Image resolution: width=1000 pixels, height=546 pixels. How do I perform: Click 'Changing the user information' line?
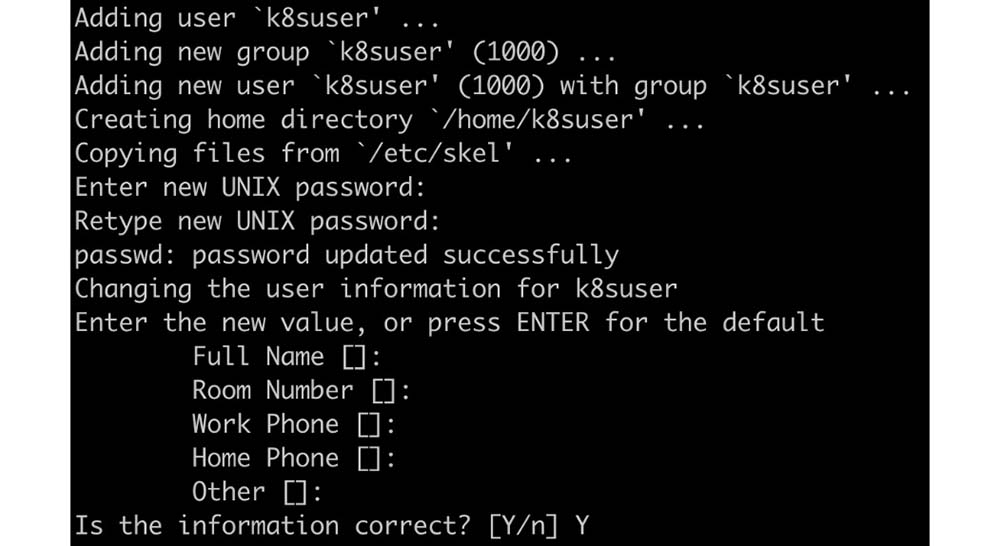point(376,289)
